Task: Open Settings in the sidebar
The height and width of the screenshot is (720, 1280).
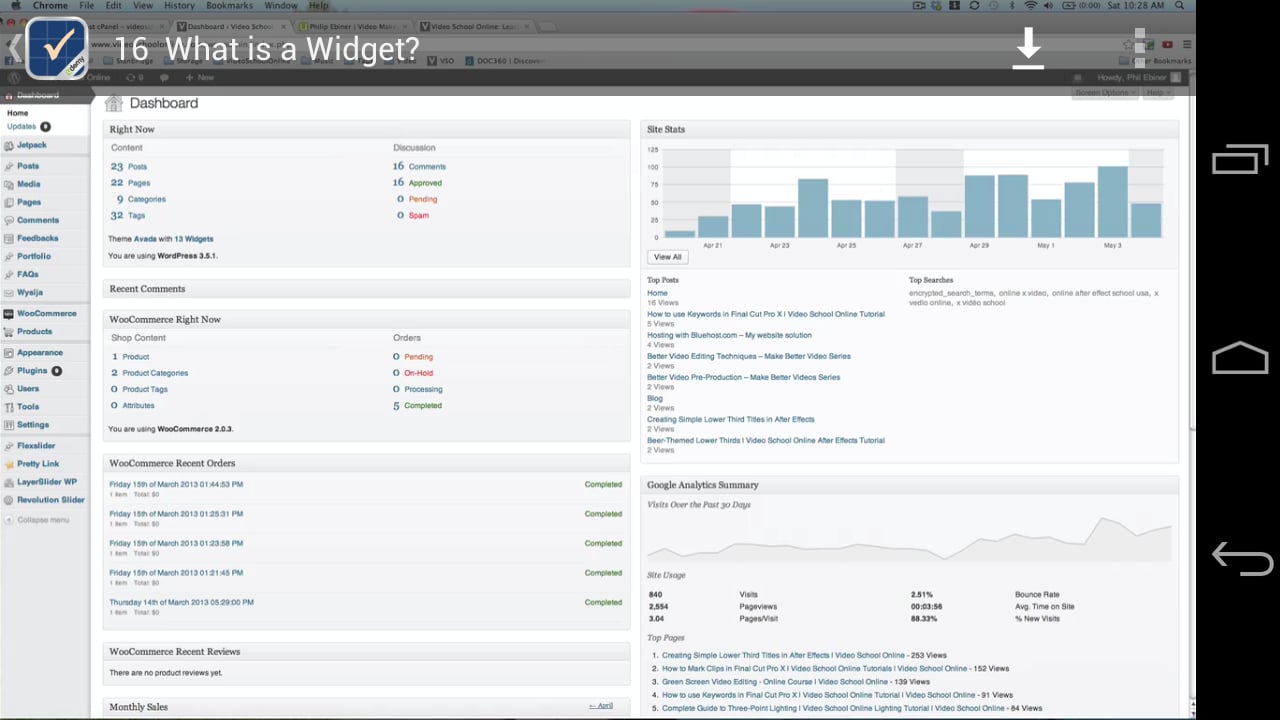Action: [33, 424]
